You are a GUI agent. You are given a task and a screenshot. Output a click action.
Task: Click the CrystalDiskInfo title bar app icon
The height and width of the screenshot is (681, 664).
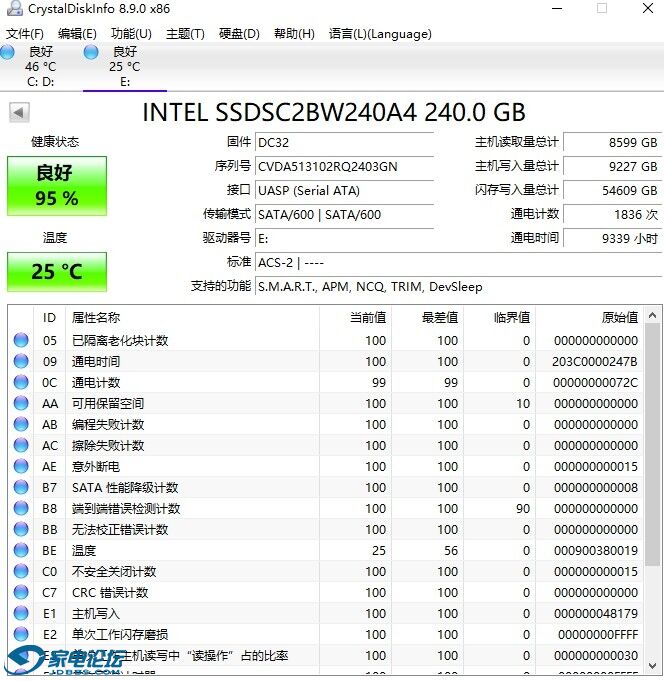(14, 9)
